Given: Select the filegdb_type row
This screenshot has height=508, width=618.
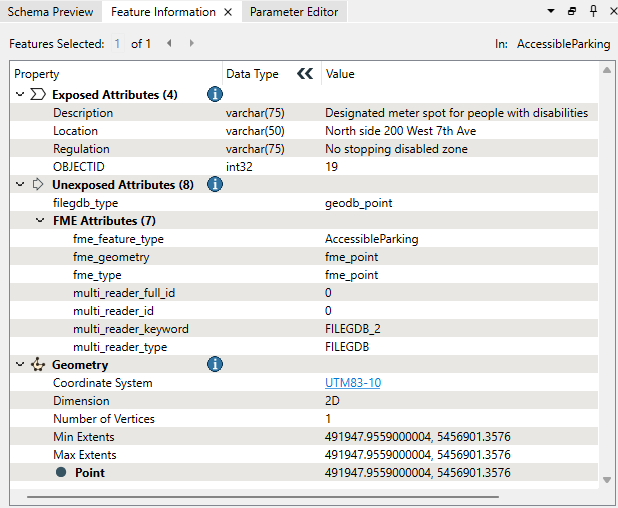Looking at the screenshot, I should (x=304, y=203).
